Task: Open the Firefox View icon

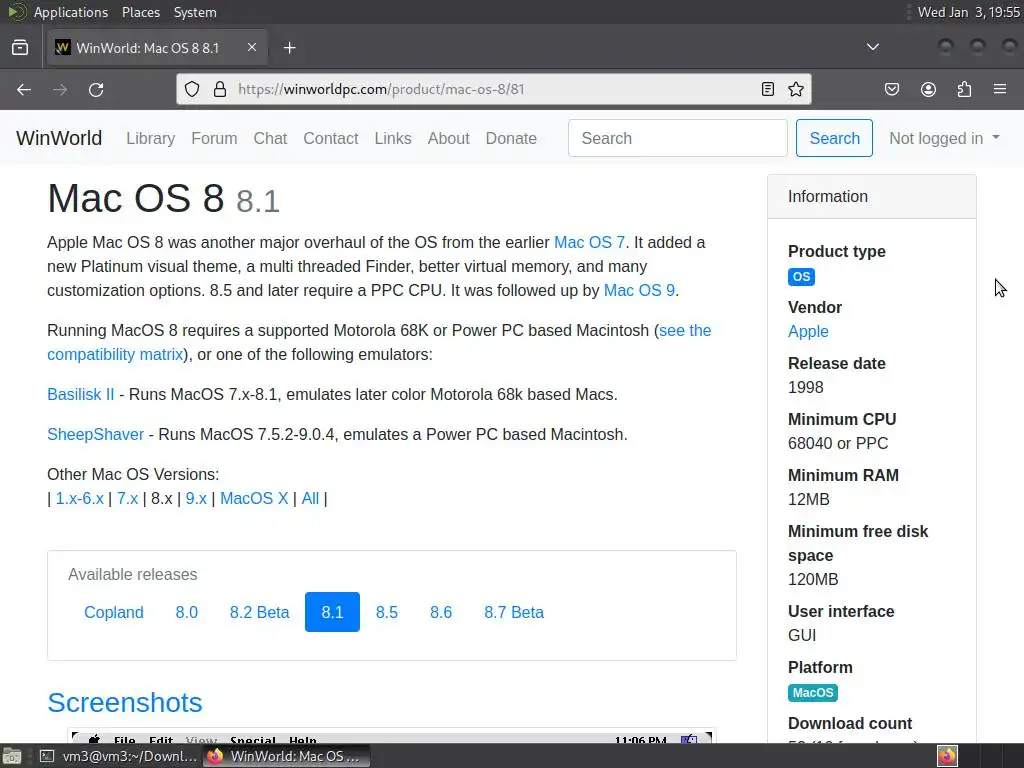Action: click(20, 48)
